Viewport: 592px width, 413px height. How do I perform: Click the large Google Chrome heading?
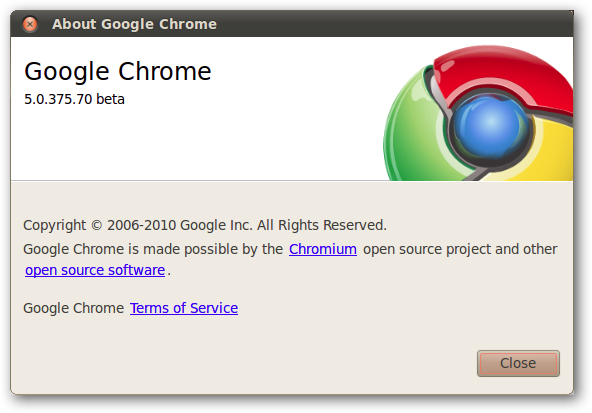[117, 72]
